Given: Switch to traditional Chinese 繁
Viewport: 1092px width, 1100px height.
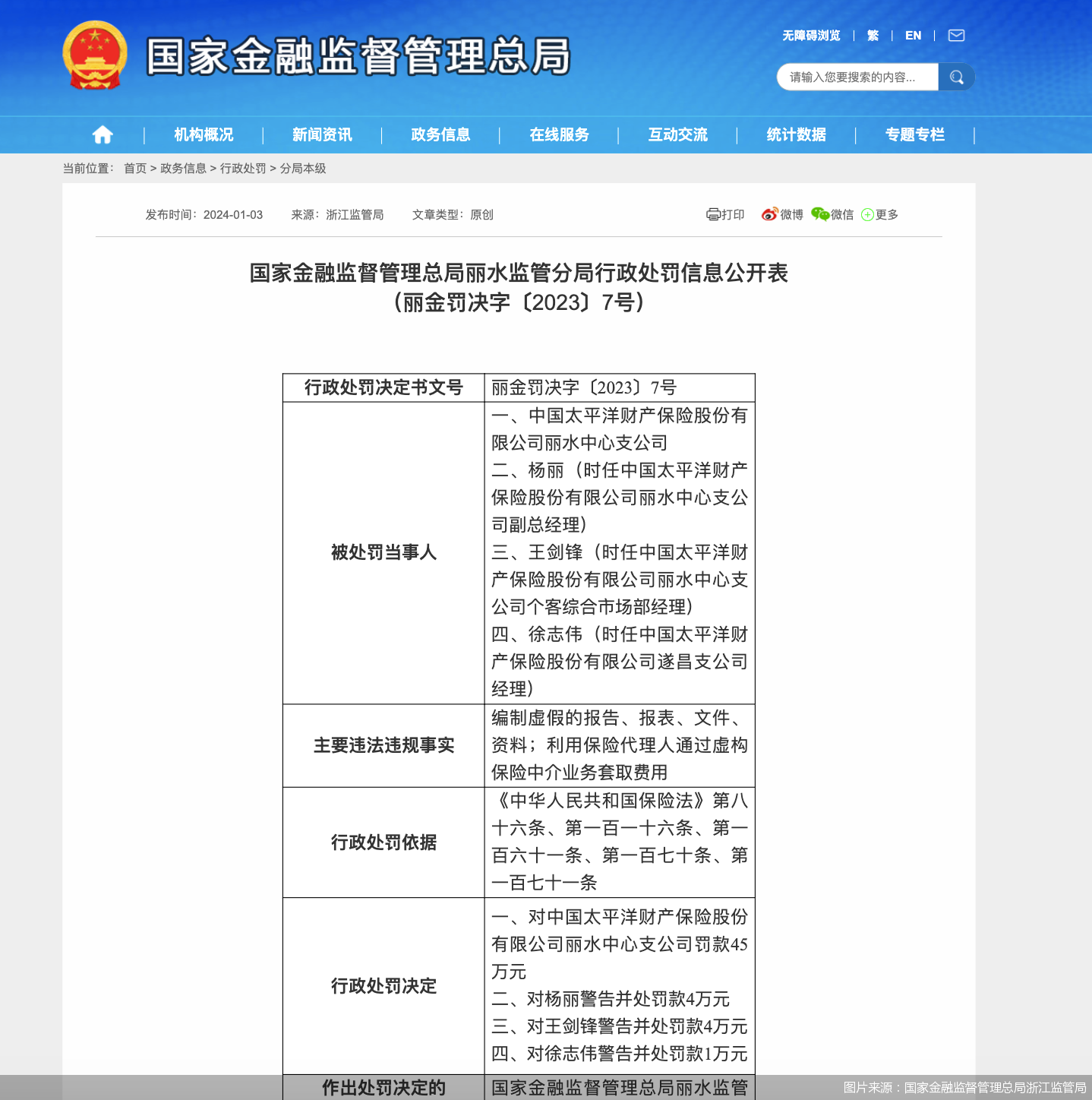Looking at the screenshot, I should coord(873,35).
